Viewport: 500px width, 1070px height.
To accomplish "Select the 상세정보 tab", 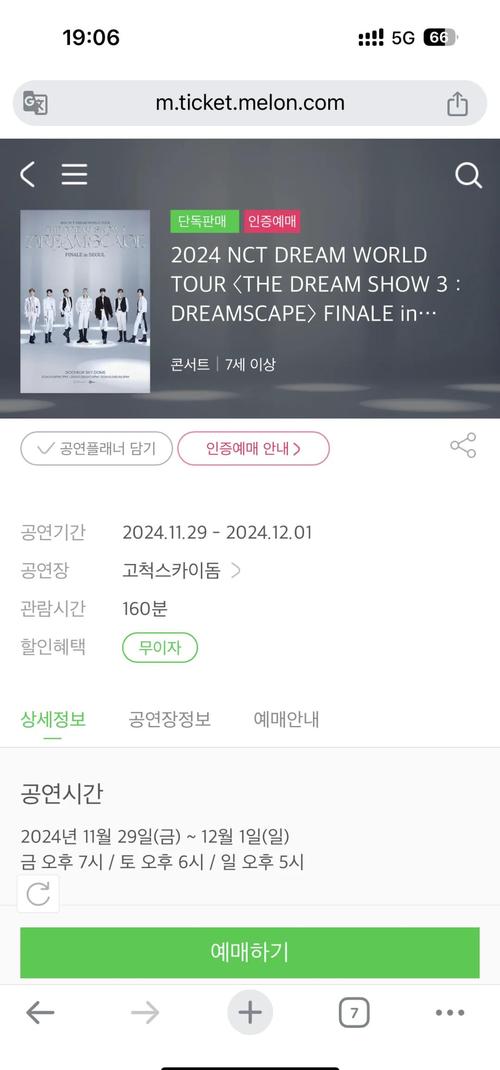I will click(53, 719).
